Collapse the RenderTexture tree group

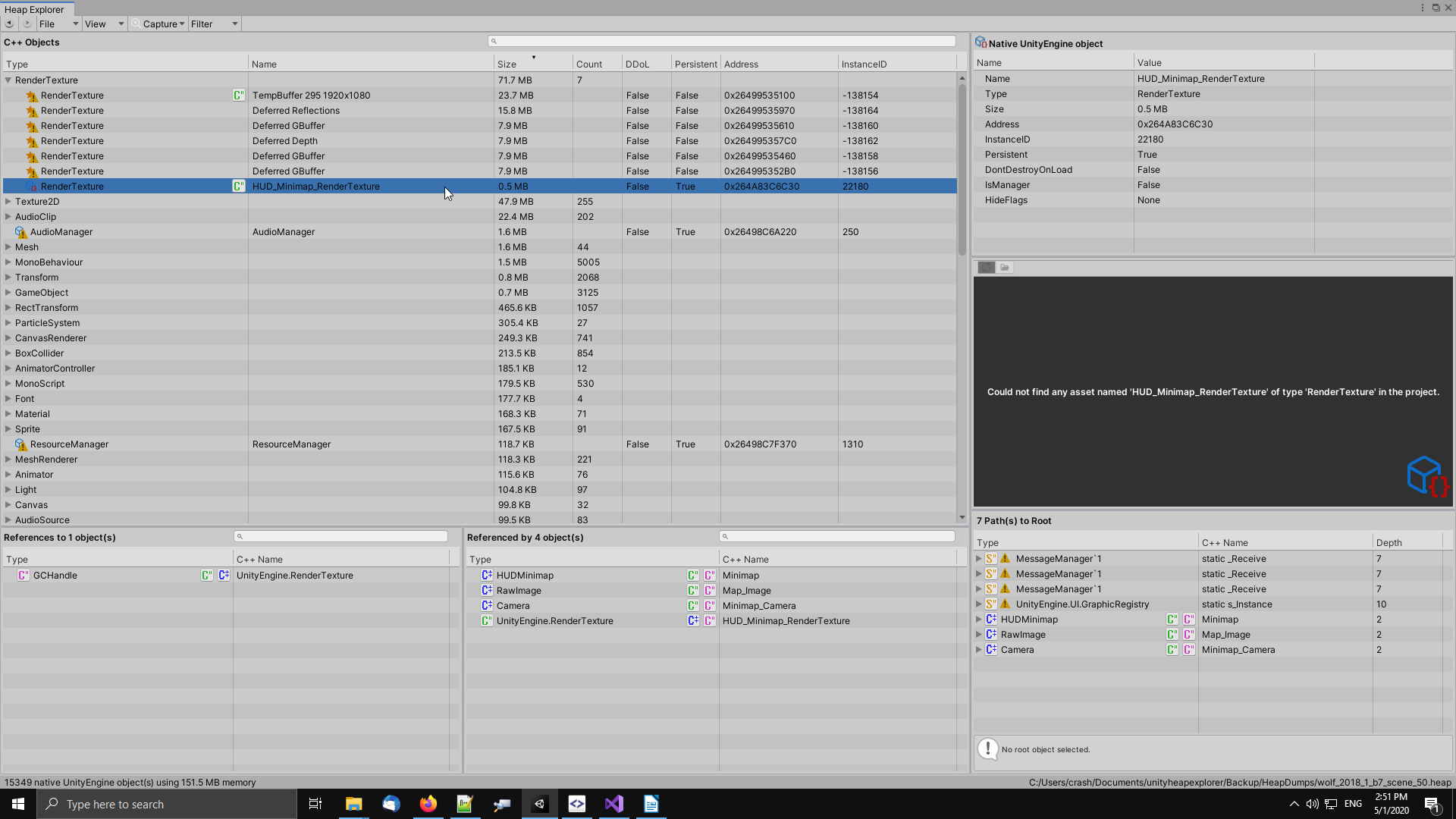tap(8, 80)
